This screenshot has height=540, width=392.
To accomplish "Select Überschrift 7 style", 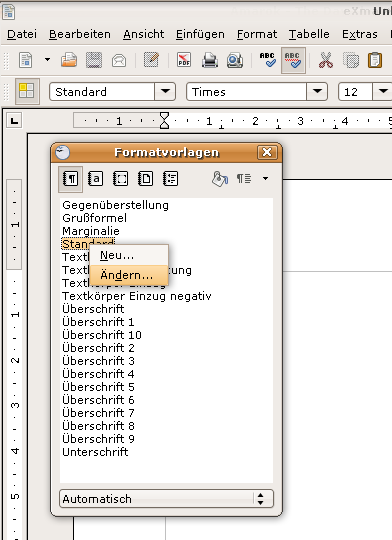I will pos(98,413).
